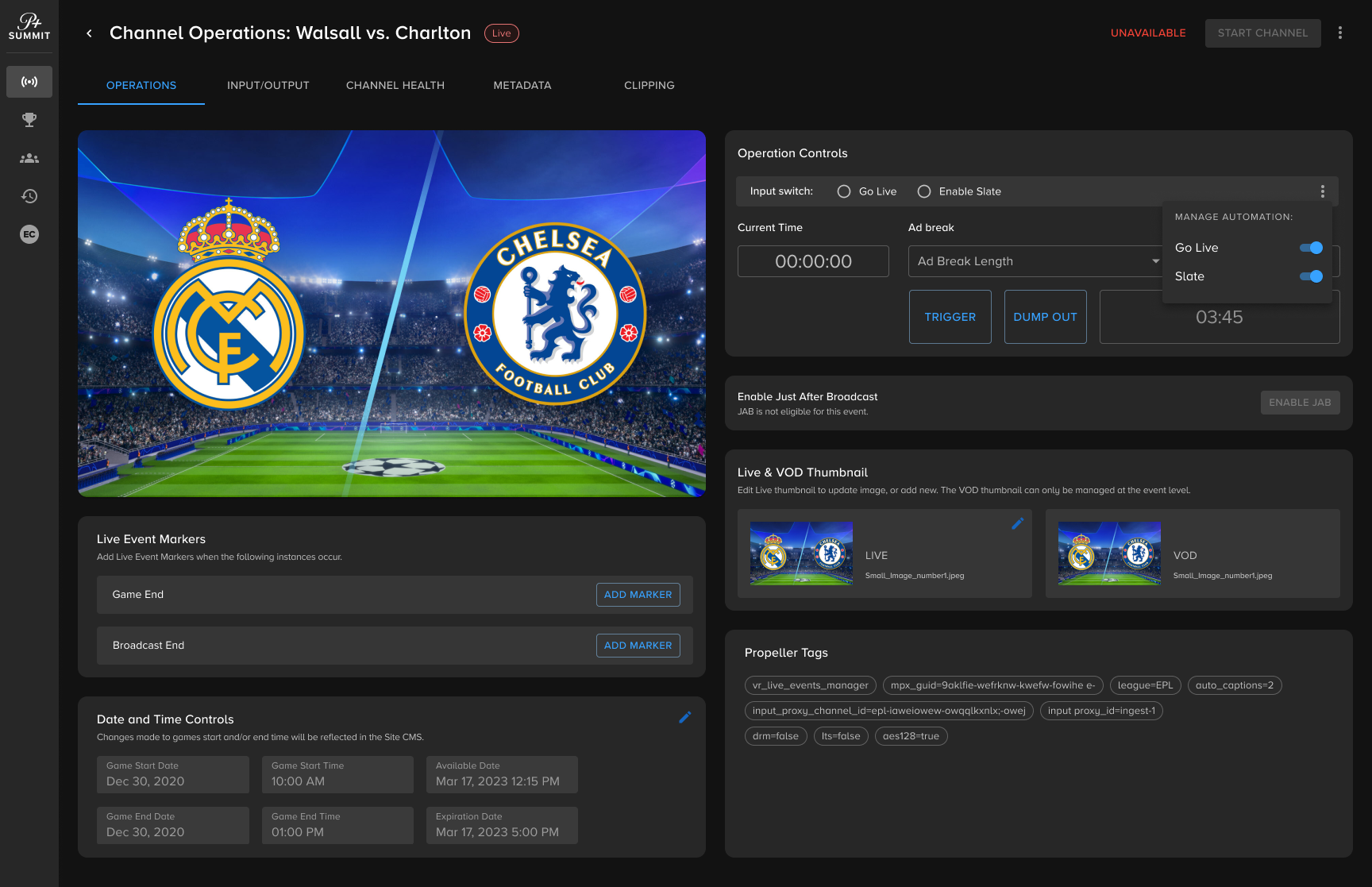Click the Game Start Date field
Viewport: 1372px width, 887px height.
(x=173, y=774)
